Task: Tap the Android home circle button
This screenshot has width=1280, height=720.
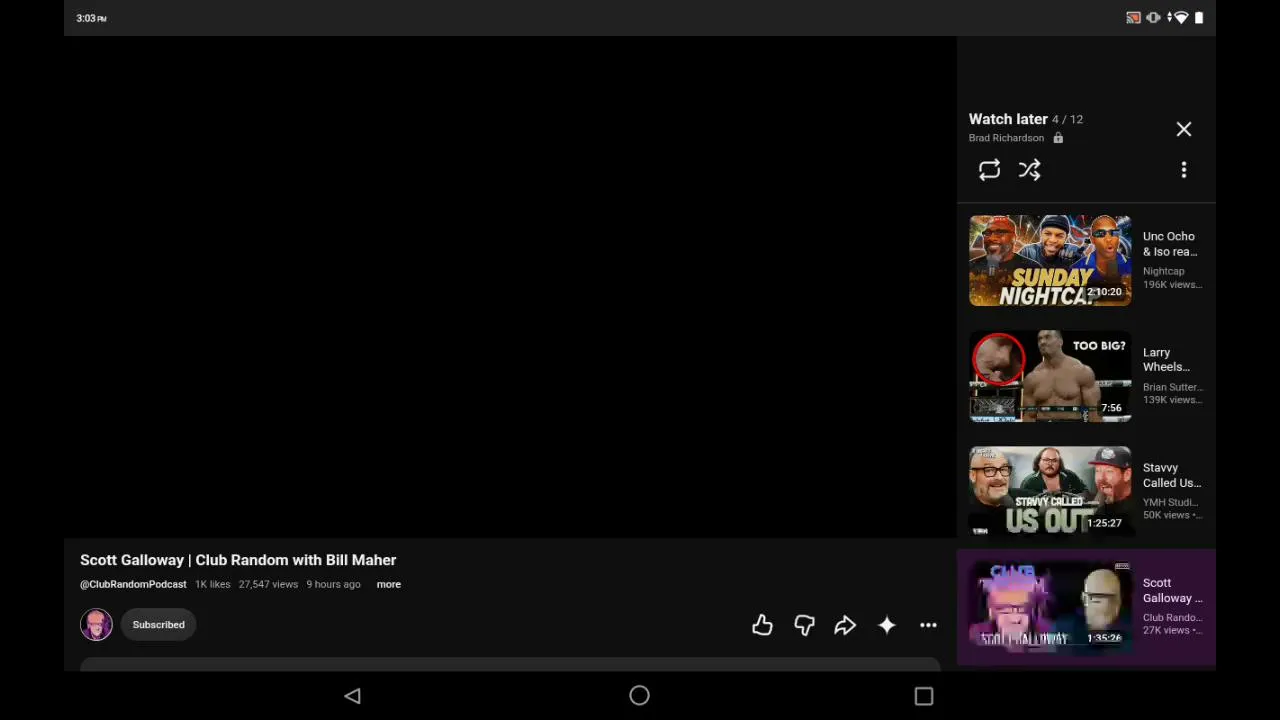Action: [x=639, y=696]
